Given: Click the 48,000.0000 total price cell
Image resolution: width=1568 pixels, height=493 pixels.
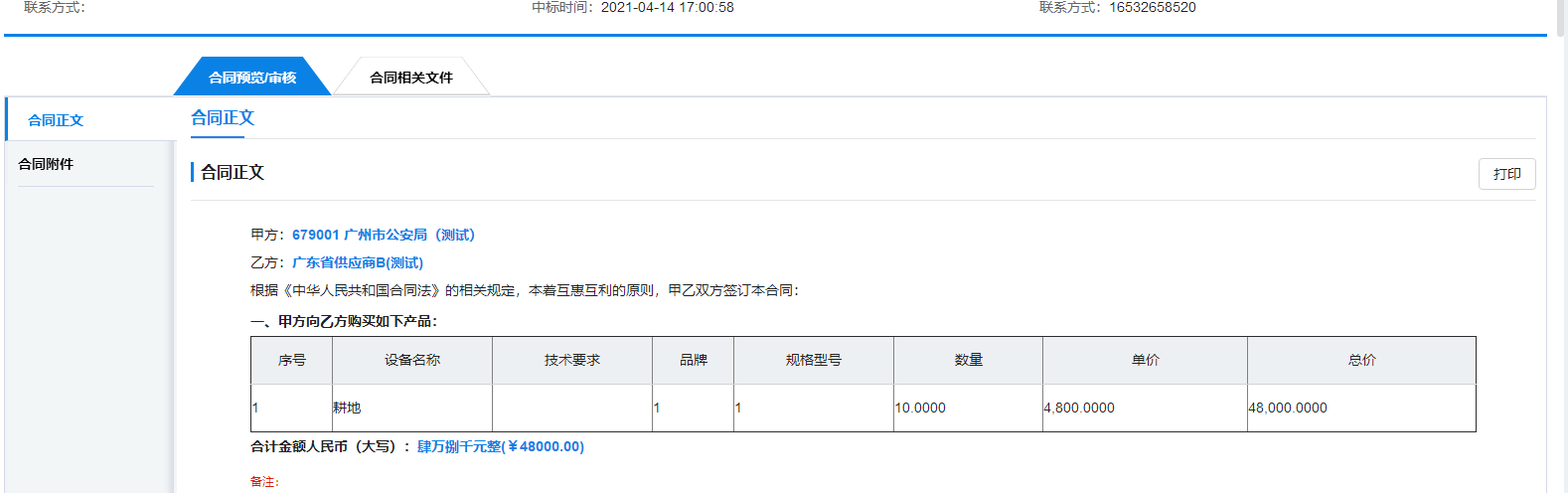Looking at the screenshot, I should click(1288, 408).
